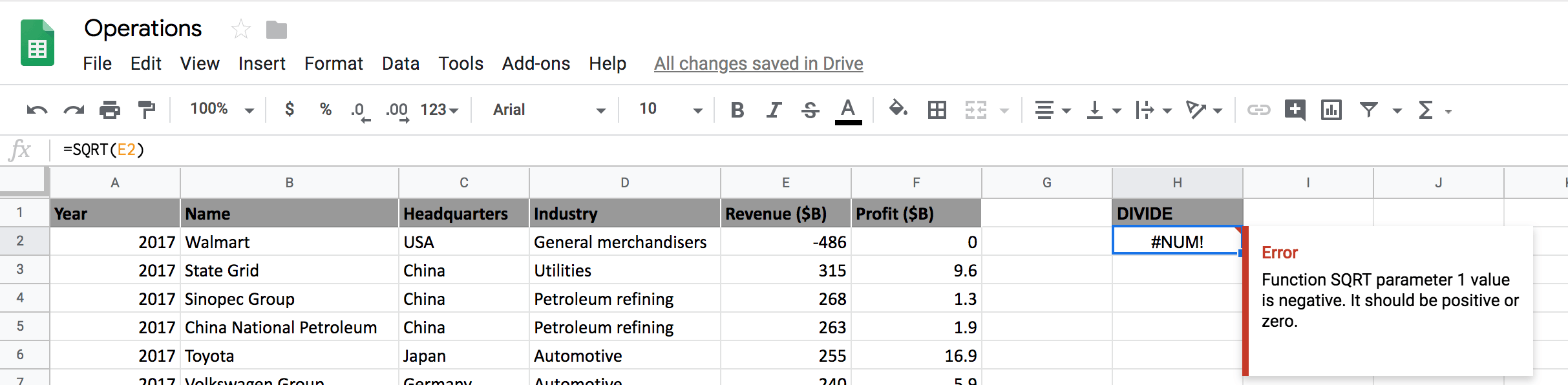Expand filter views dropdown arrow
Screen dimensions: 1568x385
[x=1397, y=111]
